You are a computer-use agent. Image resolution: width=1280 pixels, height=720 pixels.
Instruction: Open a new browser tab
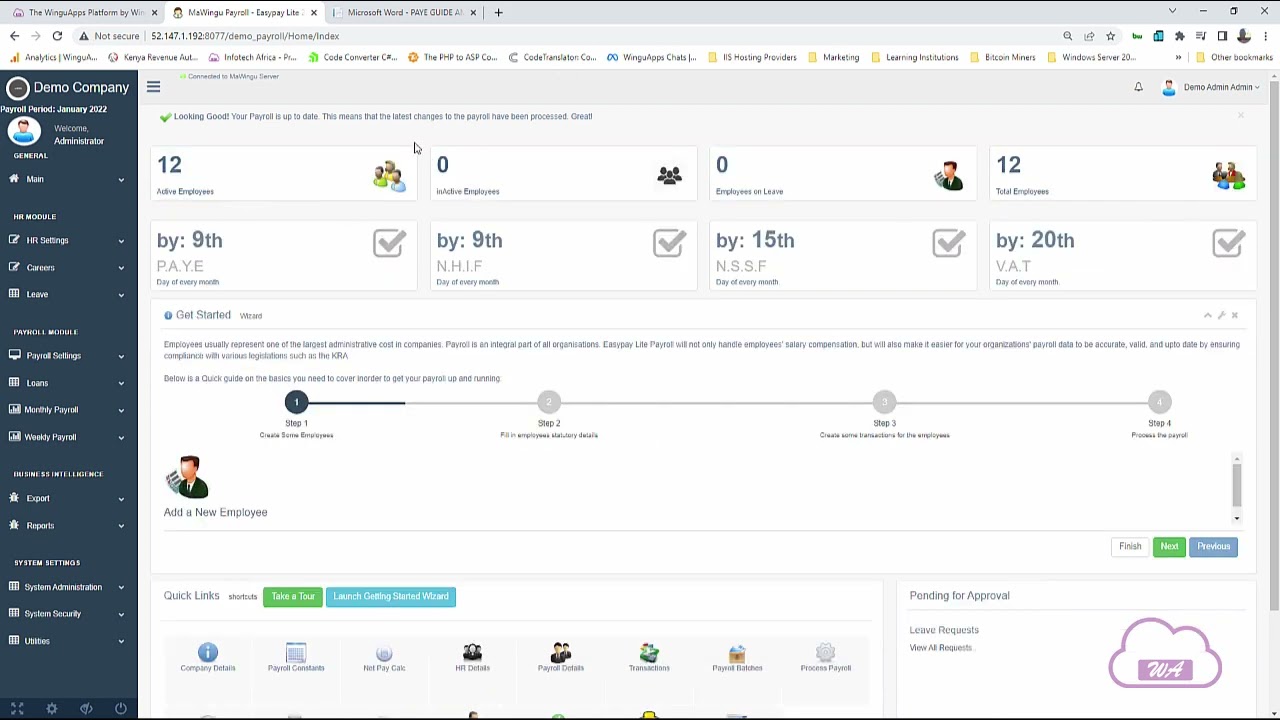click(x=498, y=12)
